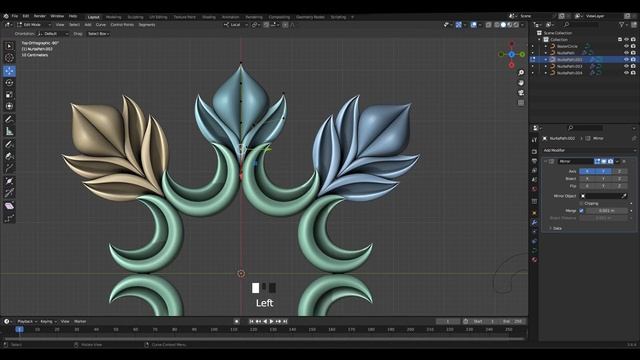Open the Curve menu in viewport header
The width and height of the screenshot is (640, 360).
100,25
